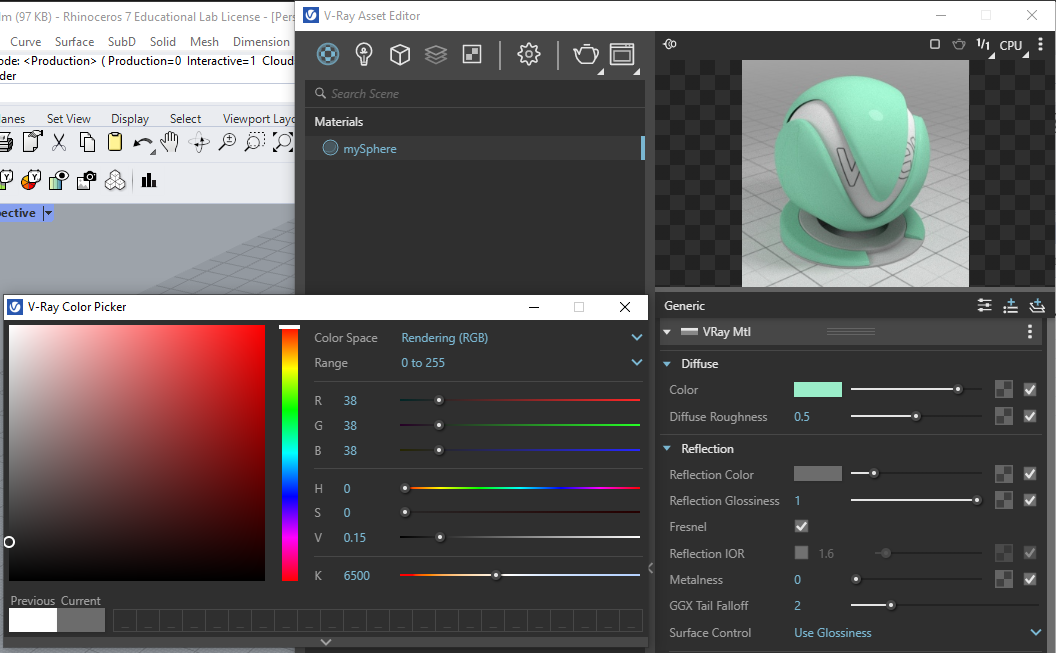1056x653 pixels.
Task: Open Rhino Solid menu
Action: [x=162, y=42]
